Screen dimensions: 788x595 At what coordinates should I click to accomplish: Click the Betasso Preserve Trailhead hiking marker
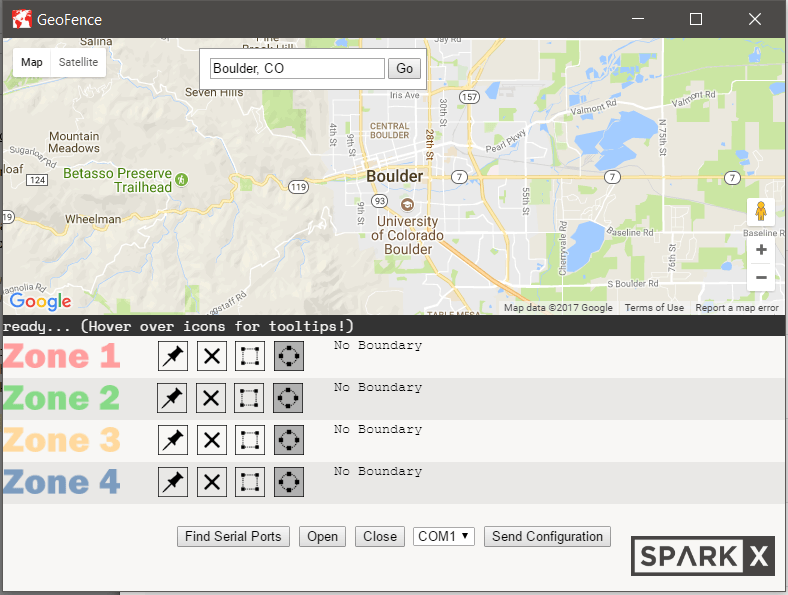[181, 179]
